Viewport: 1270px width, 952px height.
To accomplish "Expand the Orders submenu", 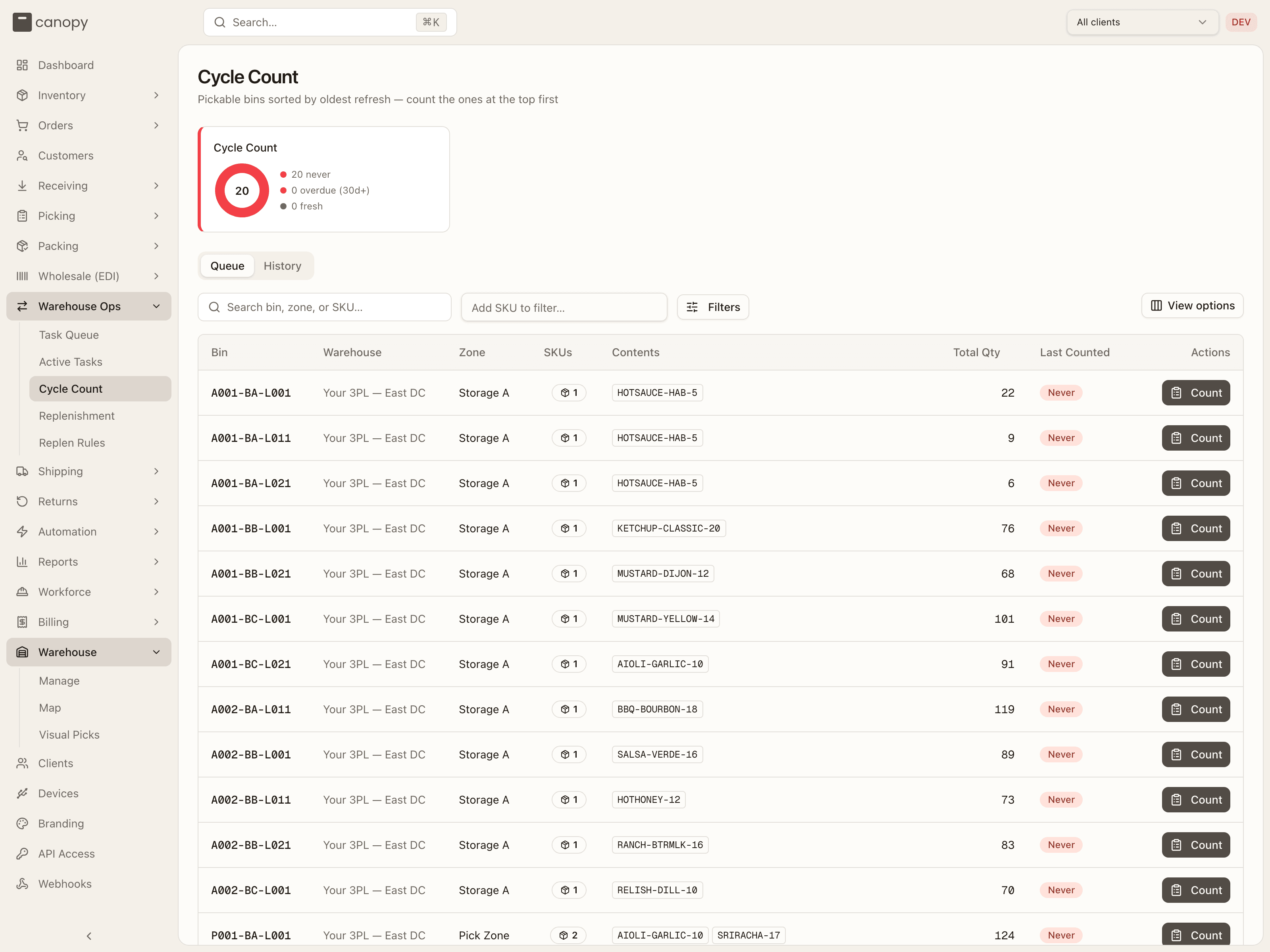I will click(x=156, y=125).
